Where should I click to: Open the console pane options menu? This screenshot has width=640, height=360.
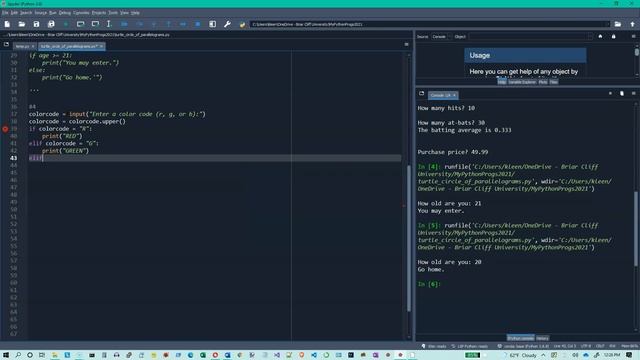633,93
